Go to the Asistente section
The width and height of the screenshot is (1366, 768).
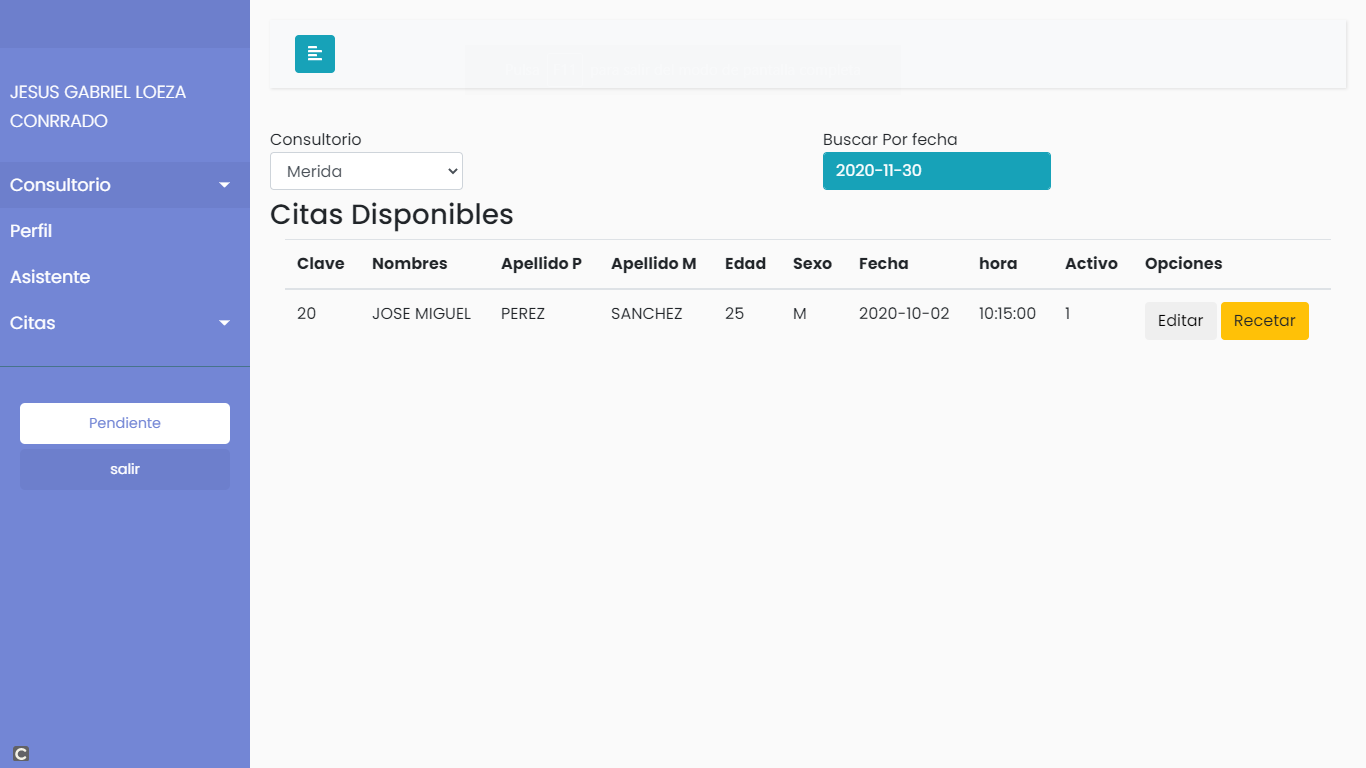50,277
